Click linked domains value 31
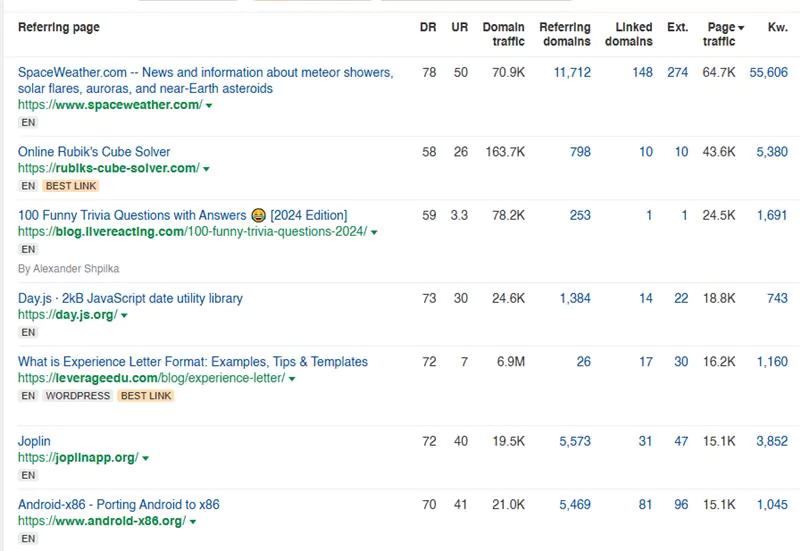 pos(645,441)
